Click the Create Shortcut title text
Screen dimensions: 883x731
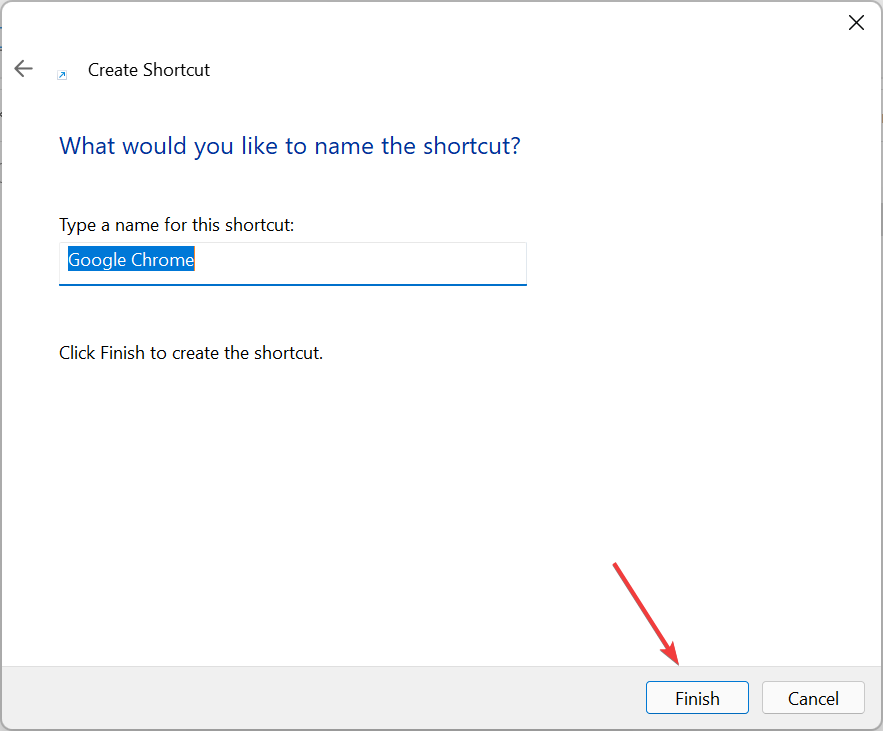(x=148, y=70)
